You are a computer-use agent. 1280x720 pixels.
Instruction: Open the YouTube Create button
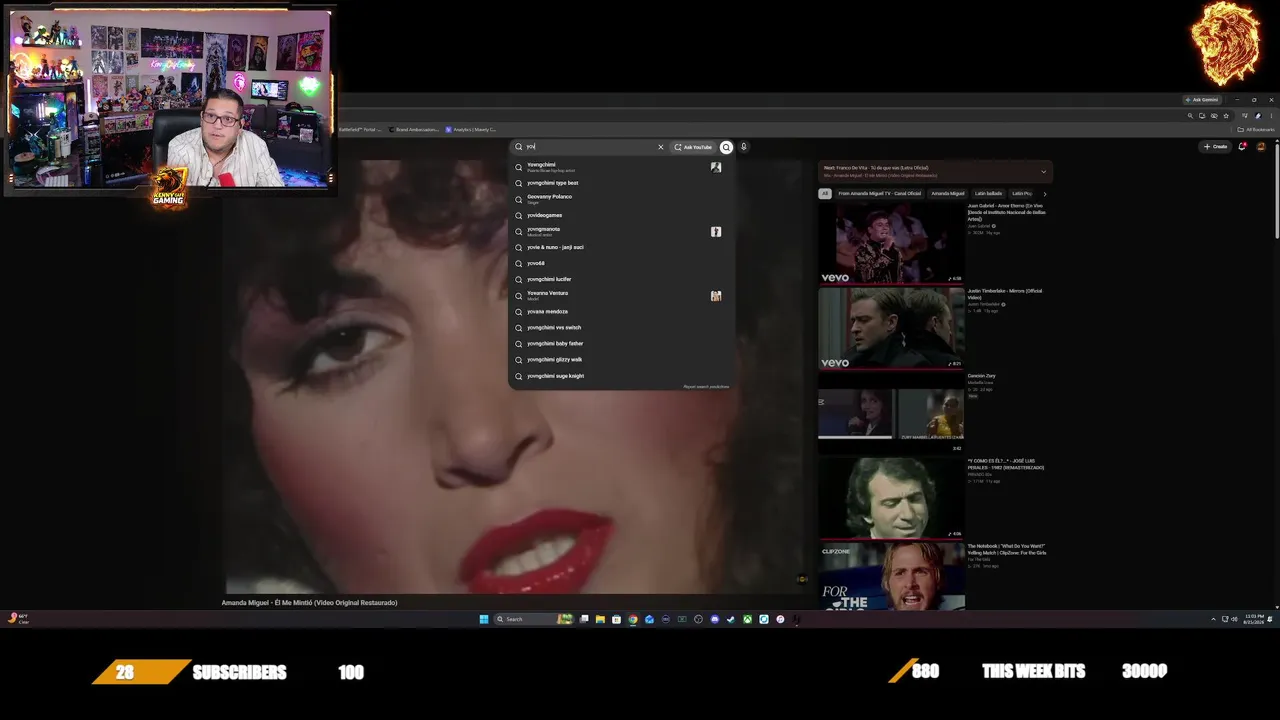pyautogui.click(x=1215, y=147)
